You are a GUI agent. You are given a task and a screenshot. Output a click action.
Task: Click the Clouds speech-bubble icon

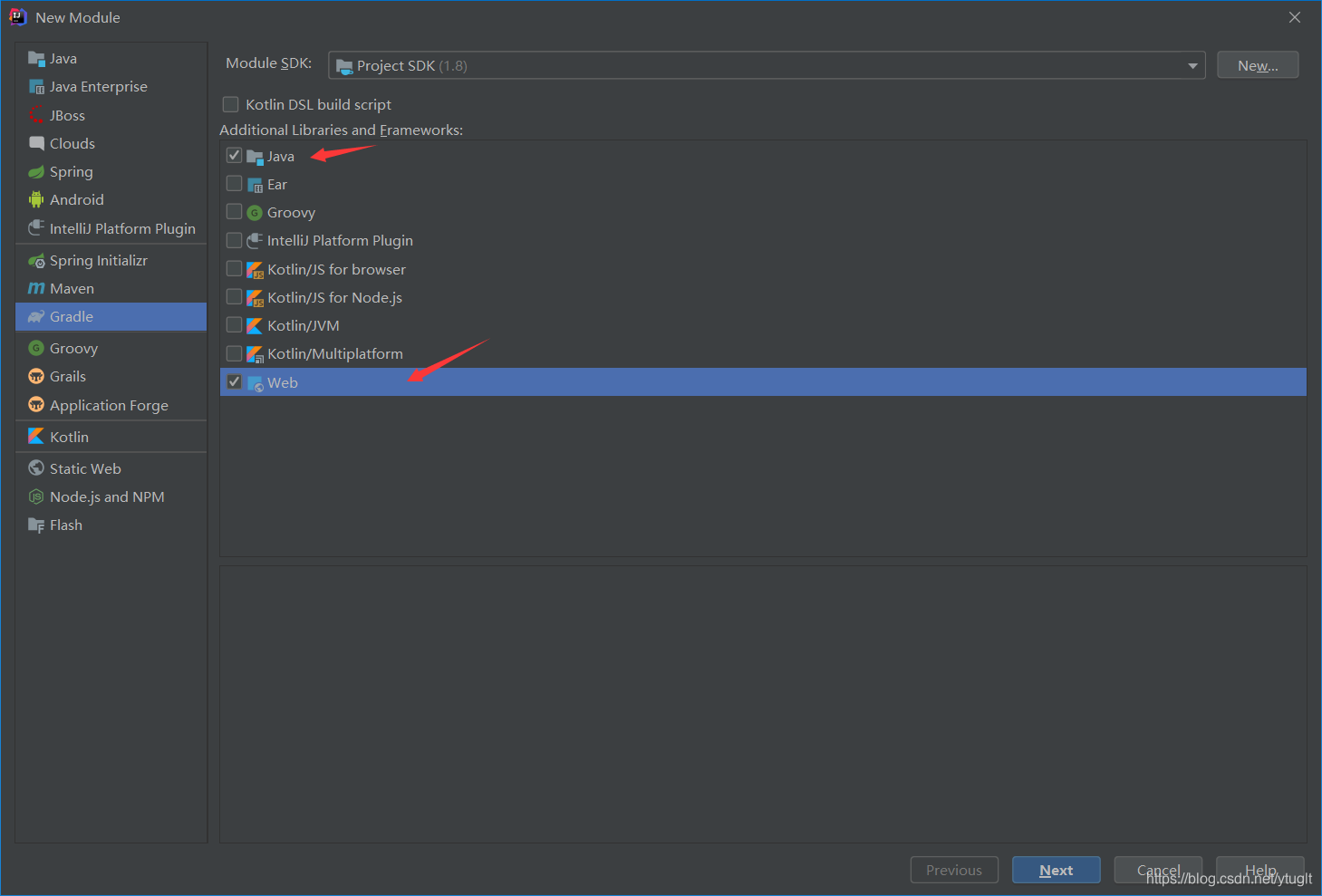(x=36, y=143)
